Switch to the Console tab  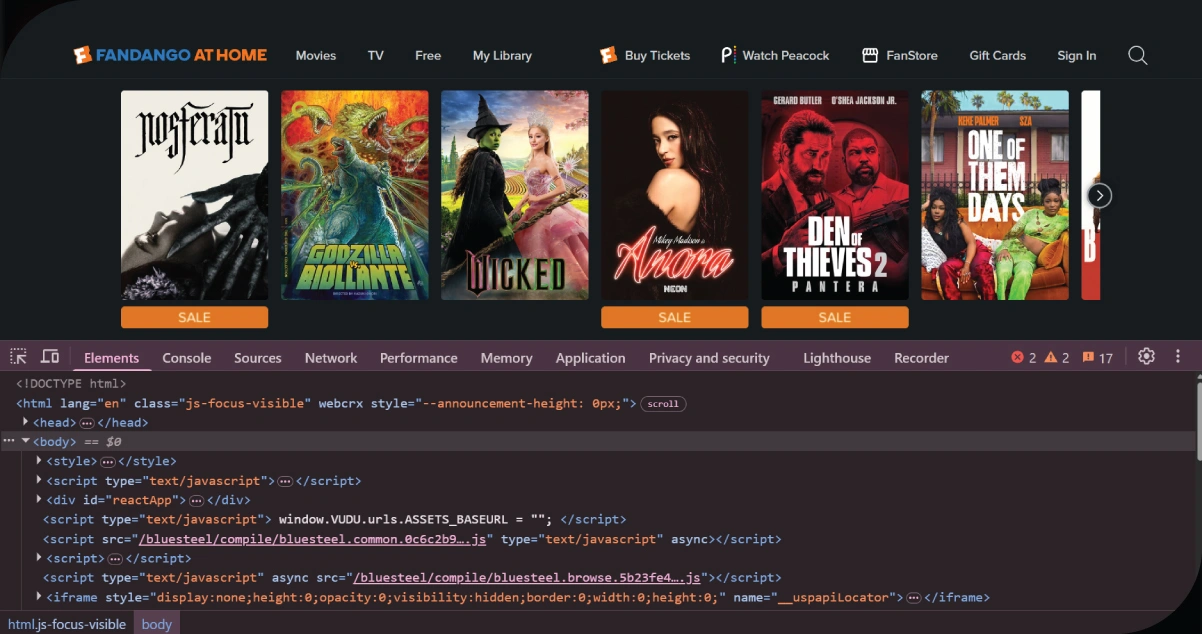coord(186,358)
